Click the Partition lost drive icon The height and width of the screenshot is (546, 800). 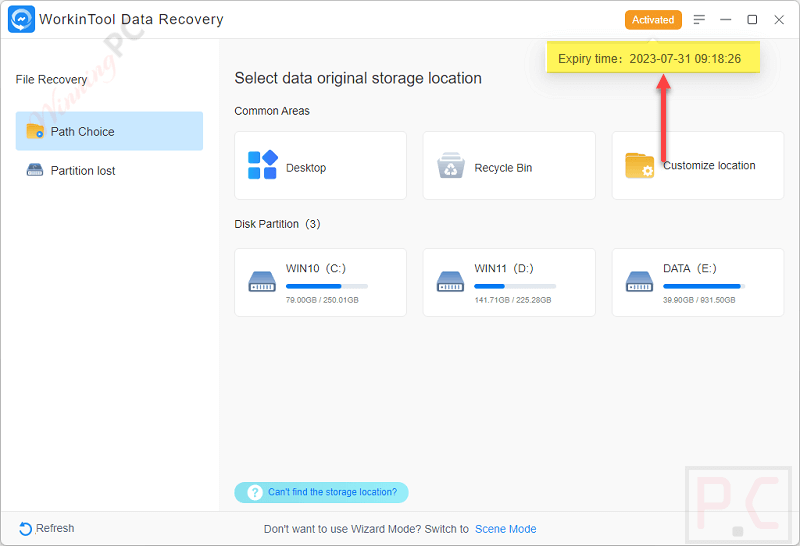click(35, 170)
